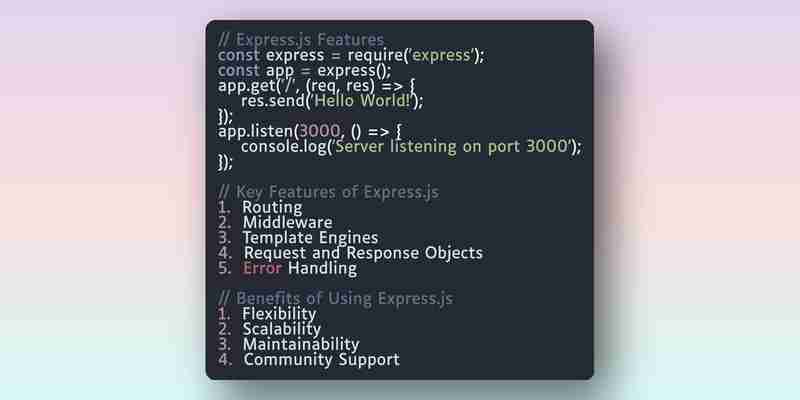Viewport: 800px width, 400px height.
Task: Click the red 'Error' word
Action: click(x=262, y=268)
